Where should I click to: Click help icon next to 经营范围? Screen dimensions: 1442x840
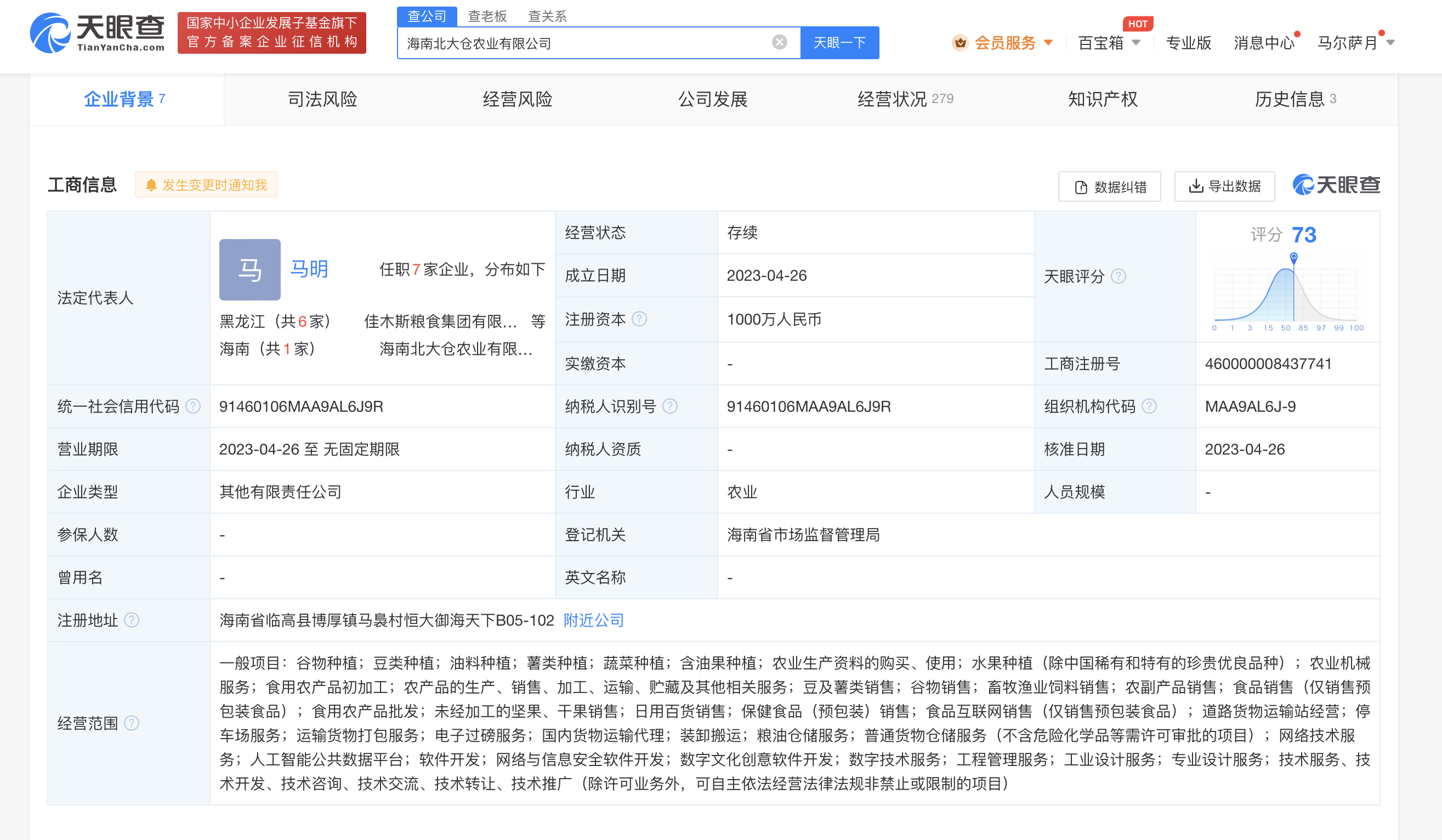click(x=132, y=723)
